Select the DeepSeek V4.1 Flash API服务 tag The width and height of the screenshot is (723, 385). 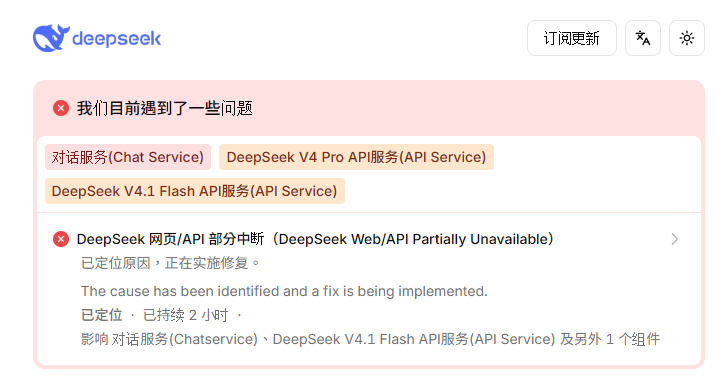[x=195, y=191]
